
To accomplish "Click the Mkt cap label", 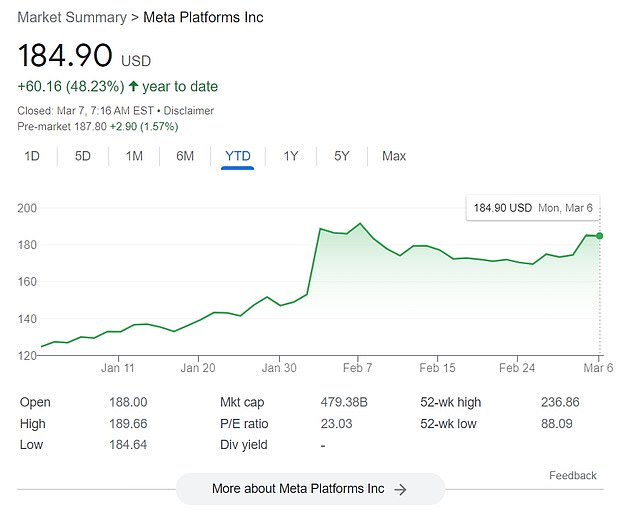I will click(x=242, y=402).
